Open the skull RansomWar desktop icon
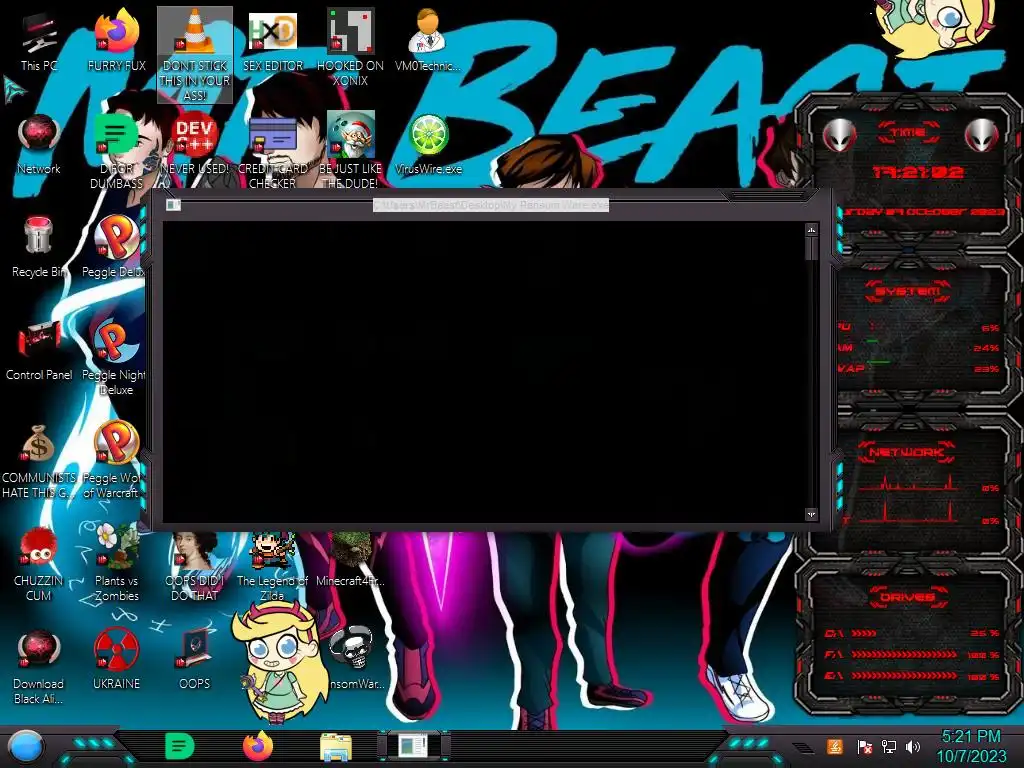 tap(353, 658)
